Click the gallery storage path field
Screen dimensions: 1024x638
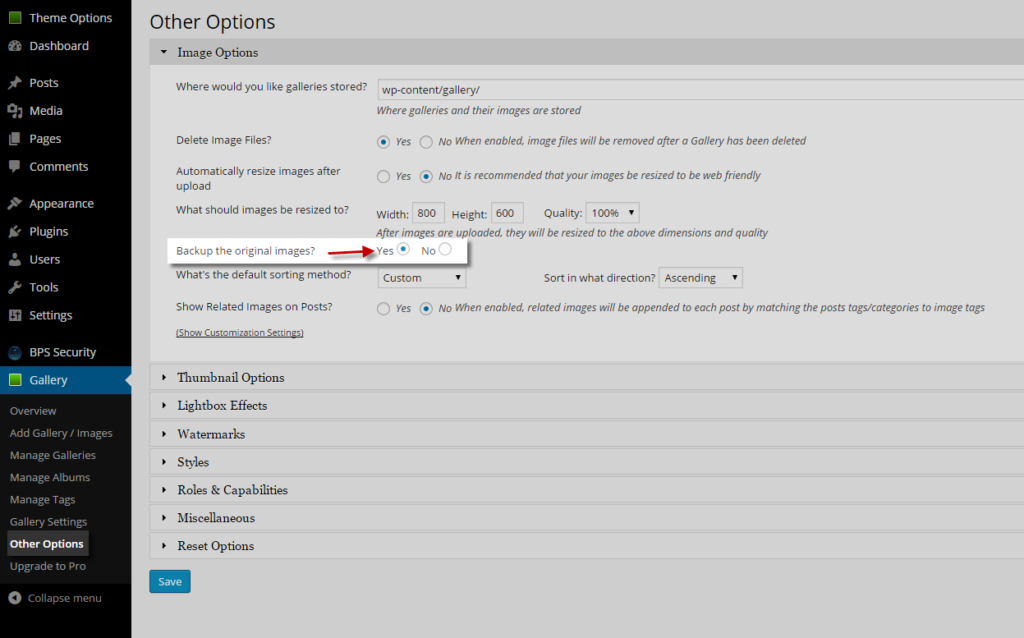(700, 90)
